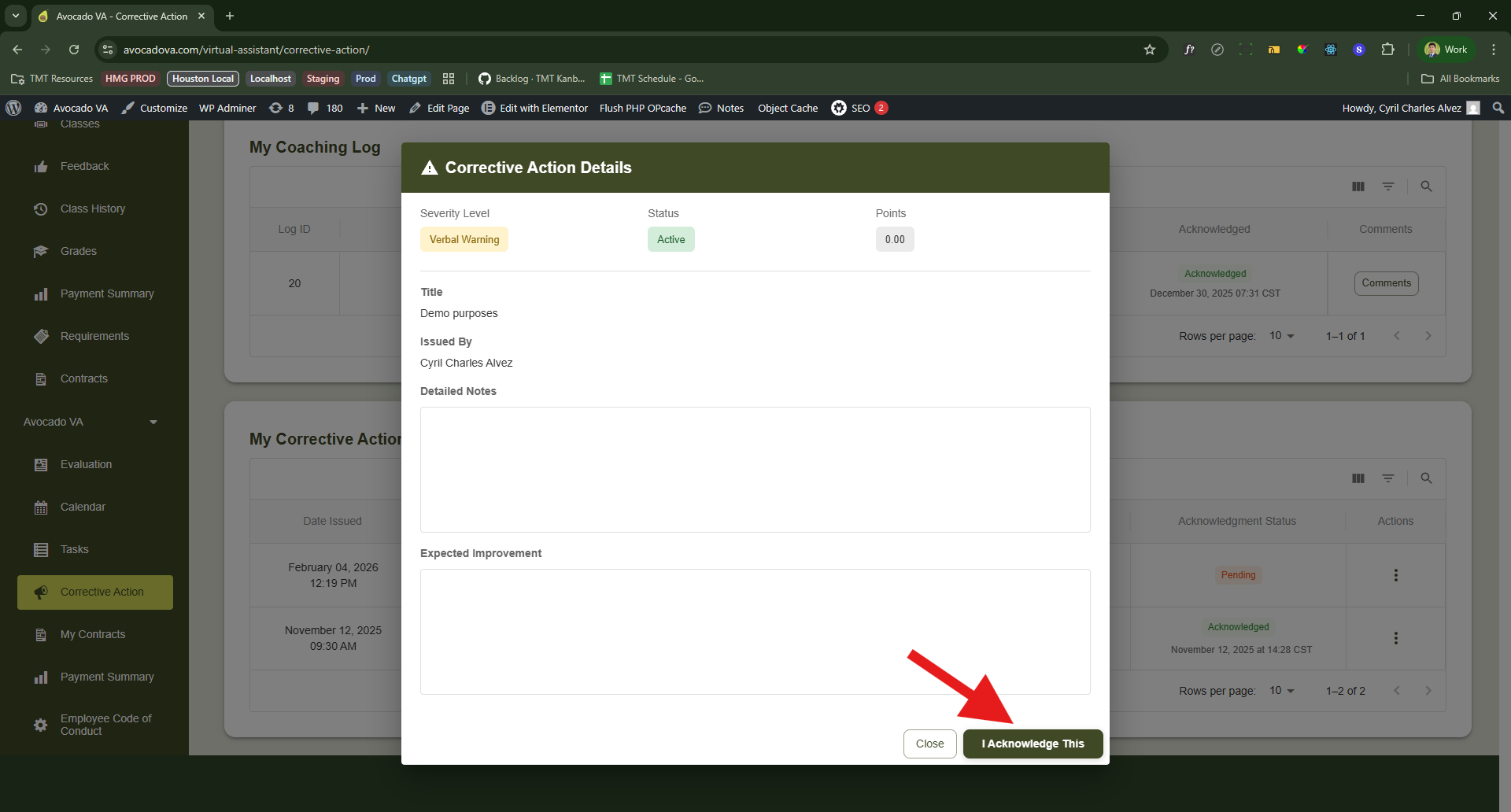Open the Coaching Log search icon

(x=1426, y=186)
